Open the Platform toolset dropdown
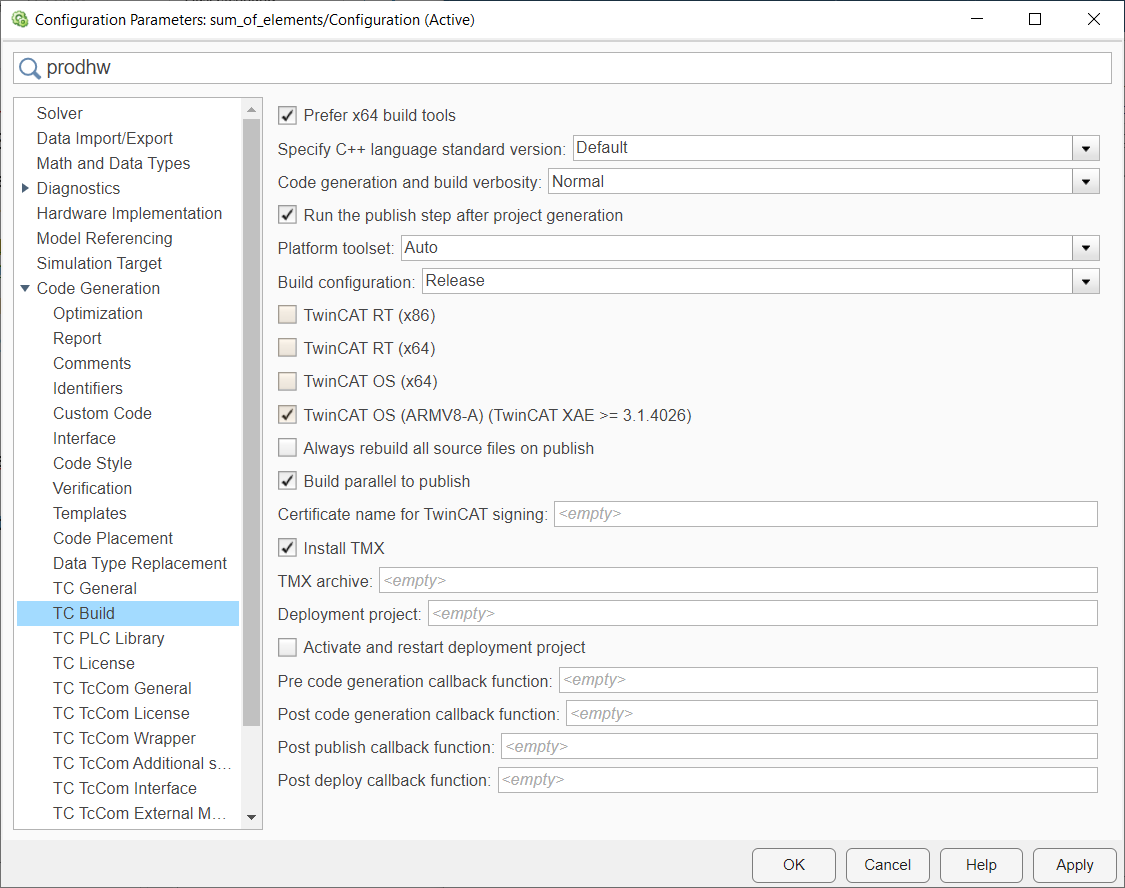This screenshot has height=888, width=1125. [x=1086, y=248]
